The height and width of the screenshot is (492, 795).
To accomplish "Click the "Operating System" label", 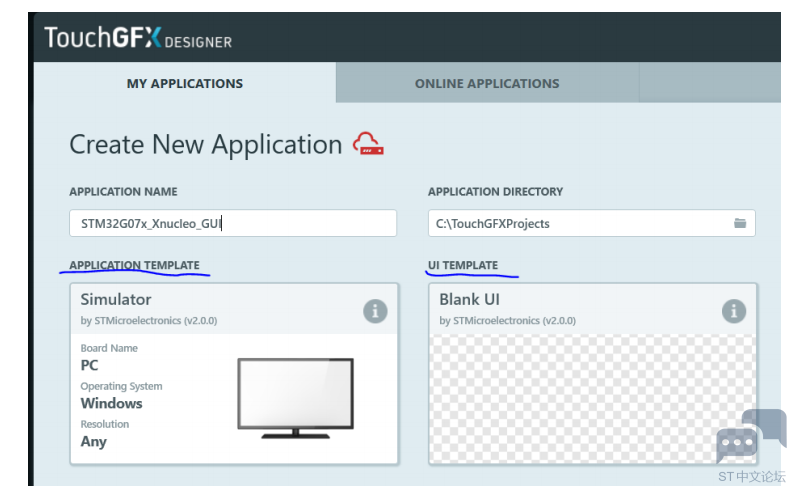I will (x=121, y=386).
